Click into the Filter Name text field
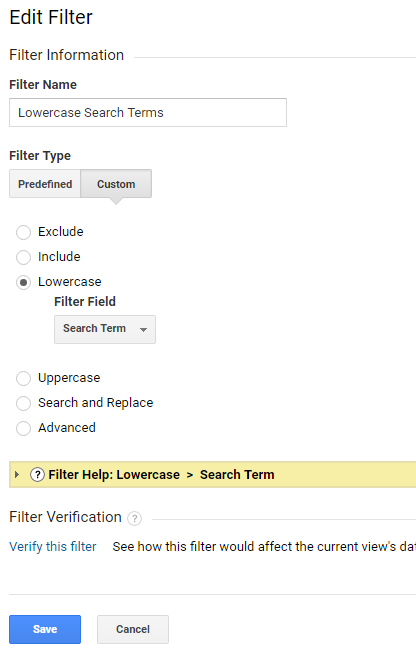 pyautogui.click(x=148, y=112)
